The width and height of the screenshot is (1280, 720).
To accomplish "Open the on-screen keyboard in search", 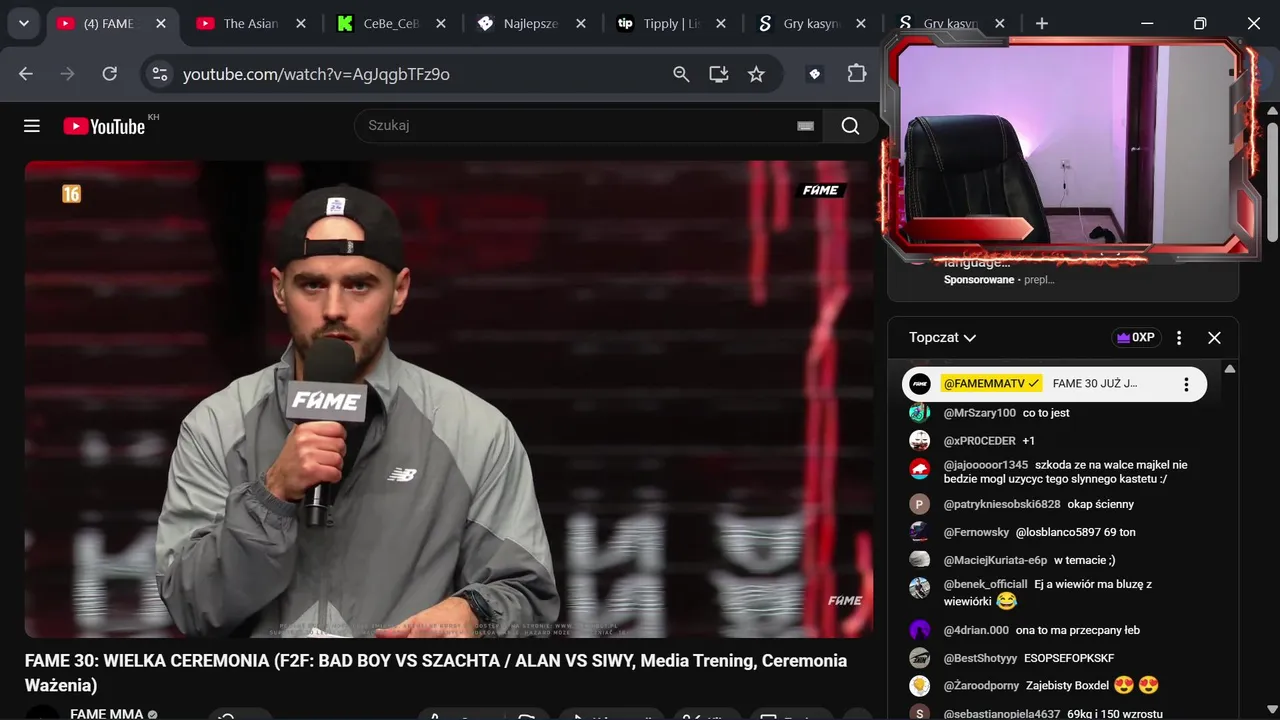I will (805, 126).
